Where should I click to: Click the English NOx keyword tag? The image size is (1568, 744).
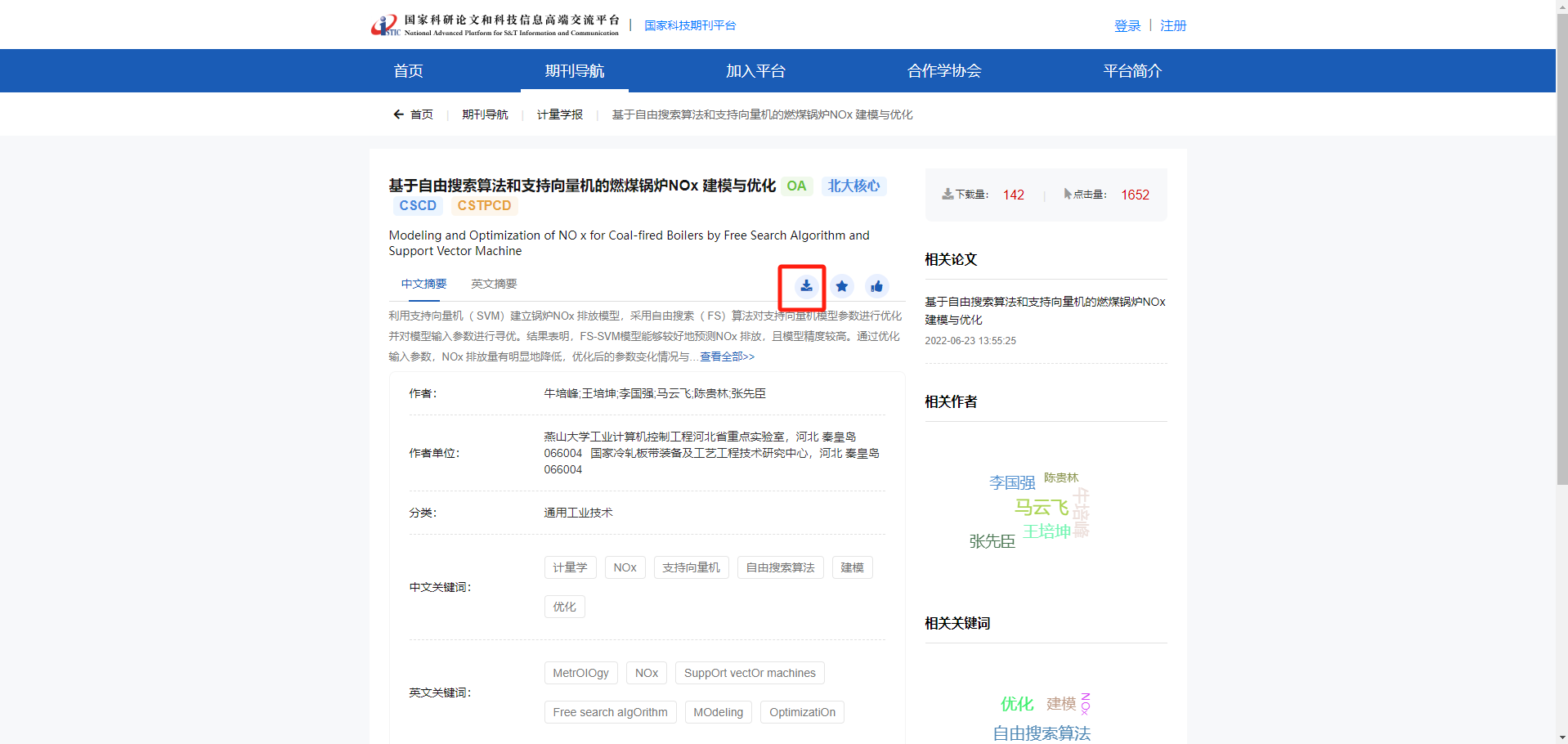(647, 673)
